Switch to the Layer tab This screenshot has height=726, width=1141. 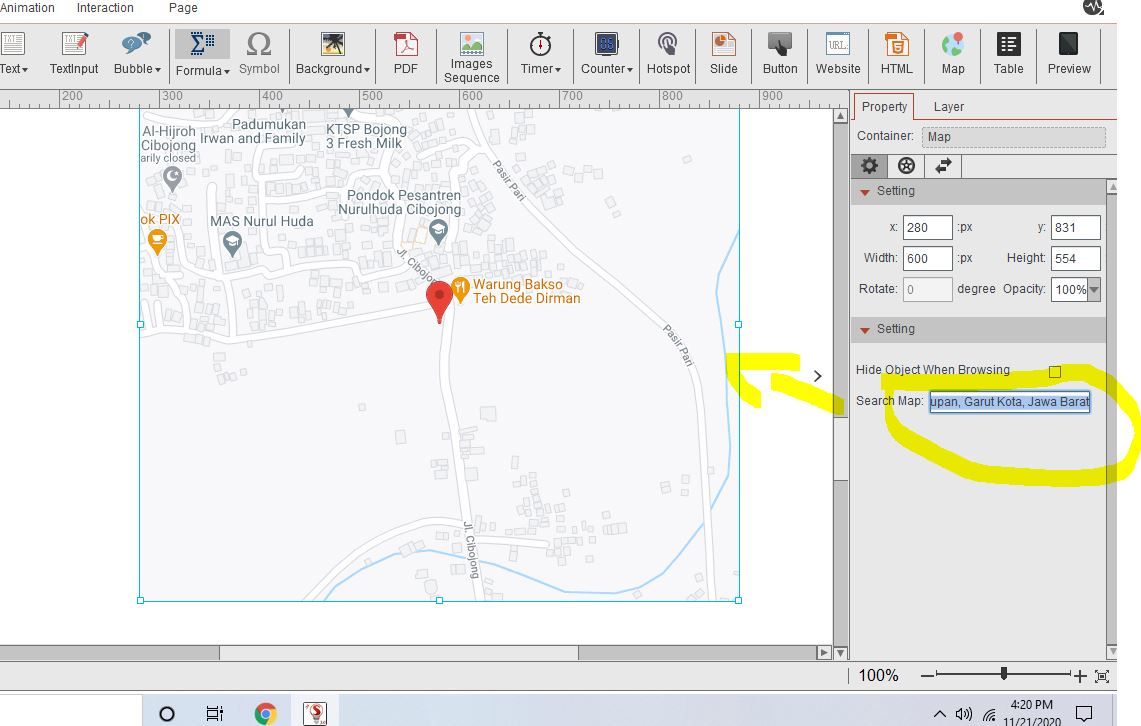tap(948, 107)
